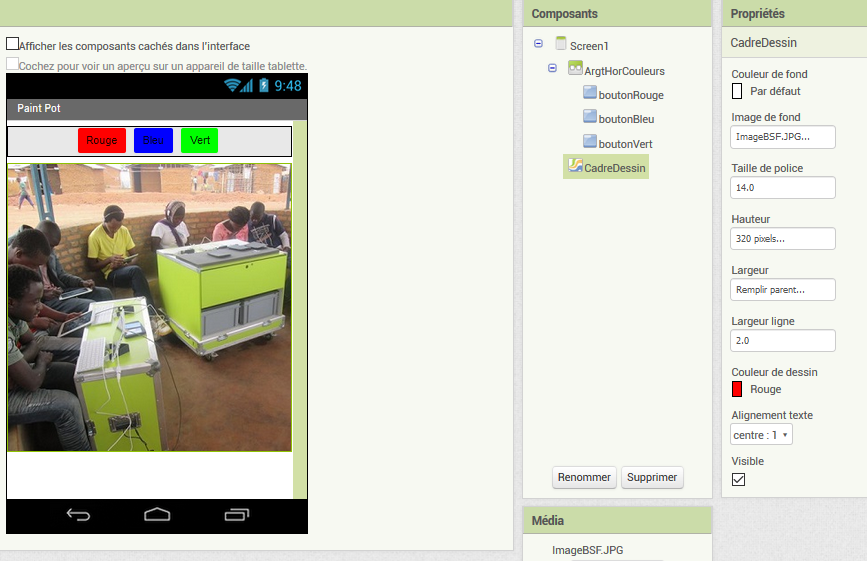Image resolution: width=867 pixels, height=561 pixels.
Task: Select ArgtHorCouleurs in the component tree
Action: (624, 71)
